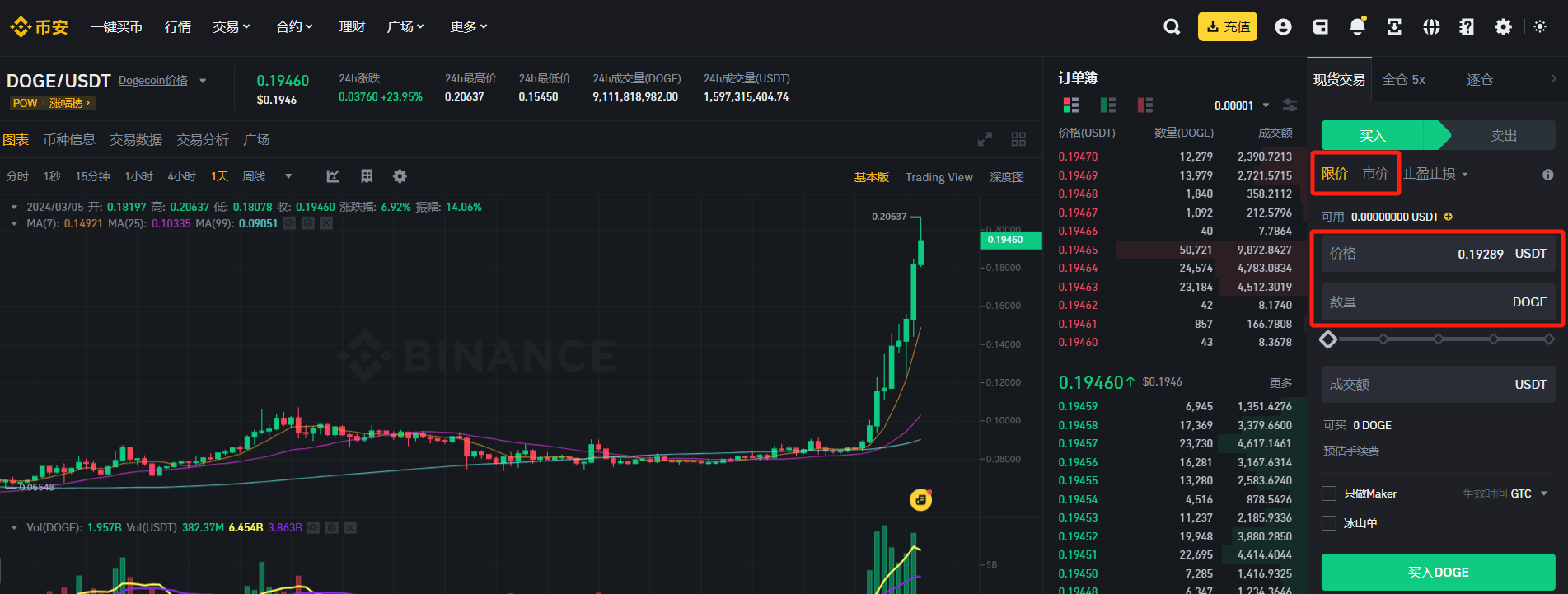Viewport: 1568px width, 594px height.
Task: Open Vol indicator settings gear
Action: pyautogui.click(x=332, y=527)
